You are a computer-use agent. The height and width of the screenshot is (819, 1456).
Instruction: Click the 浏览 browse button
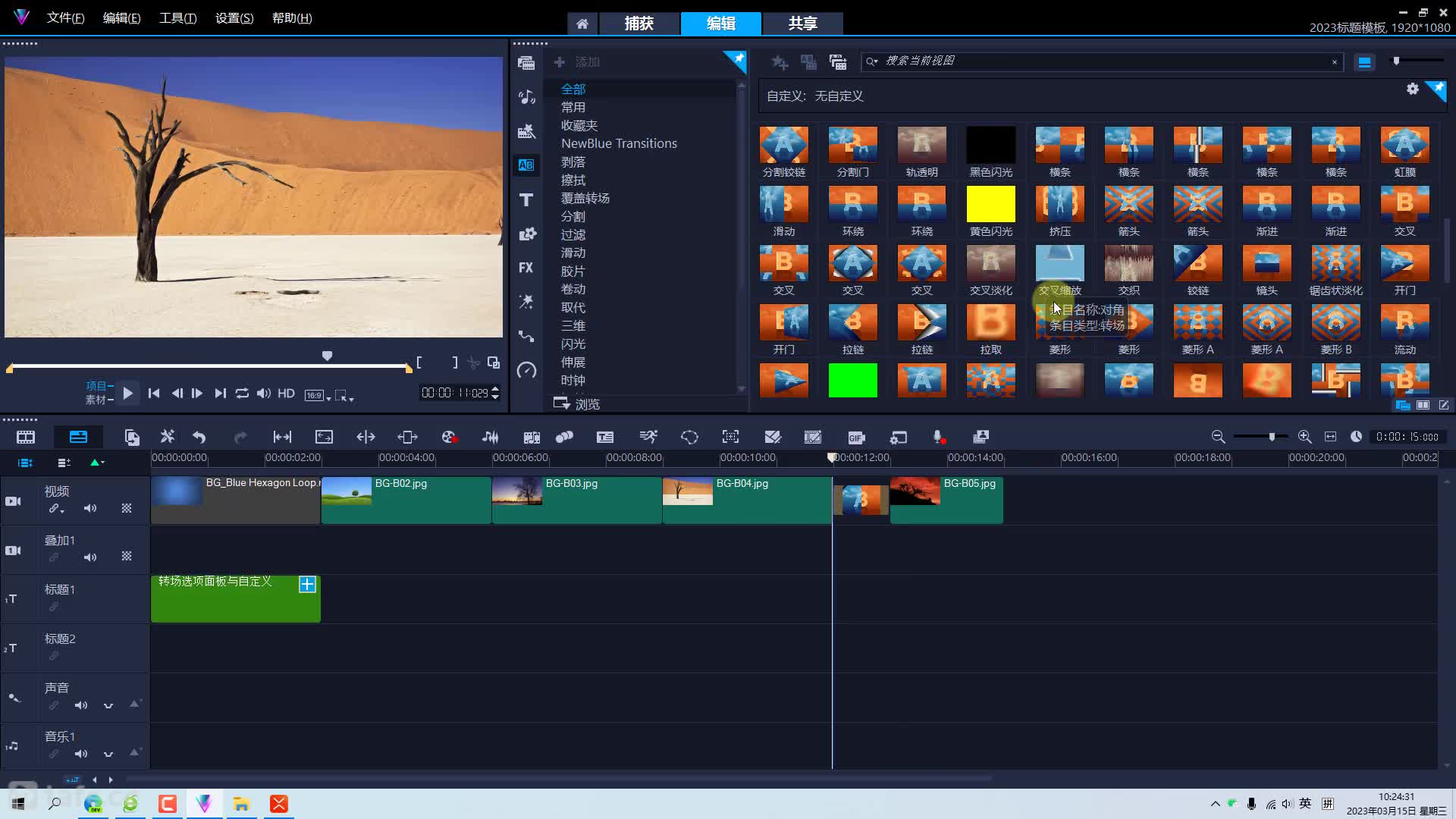(577, 404)
